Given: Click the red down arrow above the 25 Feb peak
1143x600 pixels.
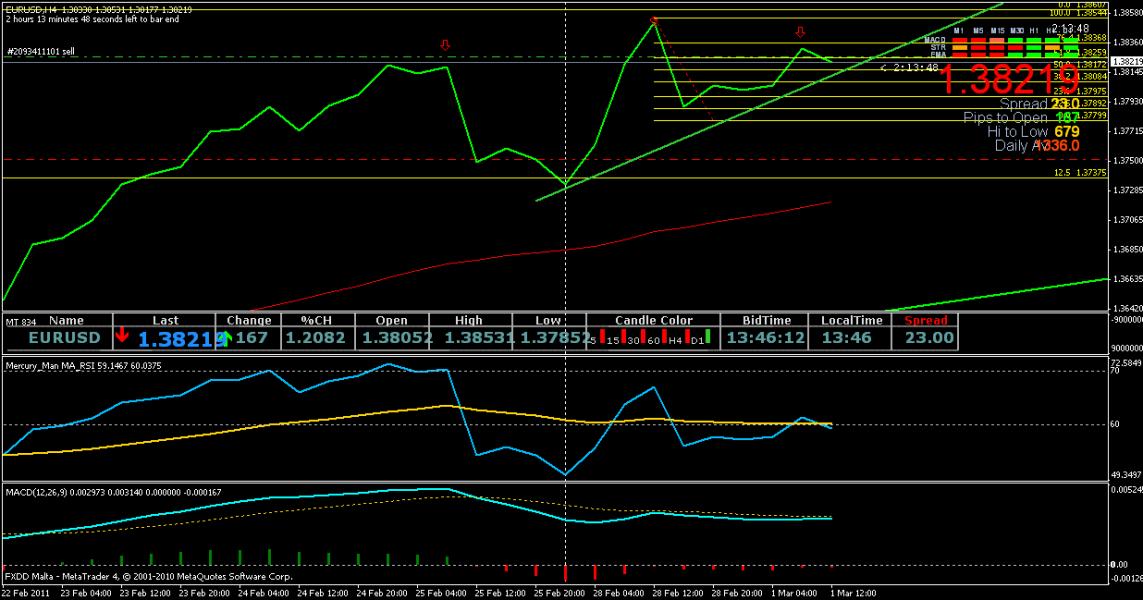Looking at the screenshot, I should 445,45.
